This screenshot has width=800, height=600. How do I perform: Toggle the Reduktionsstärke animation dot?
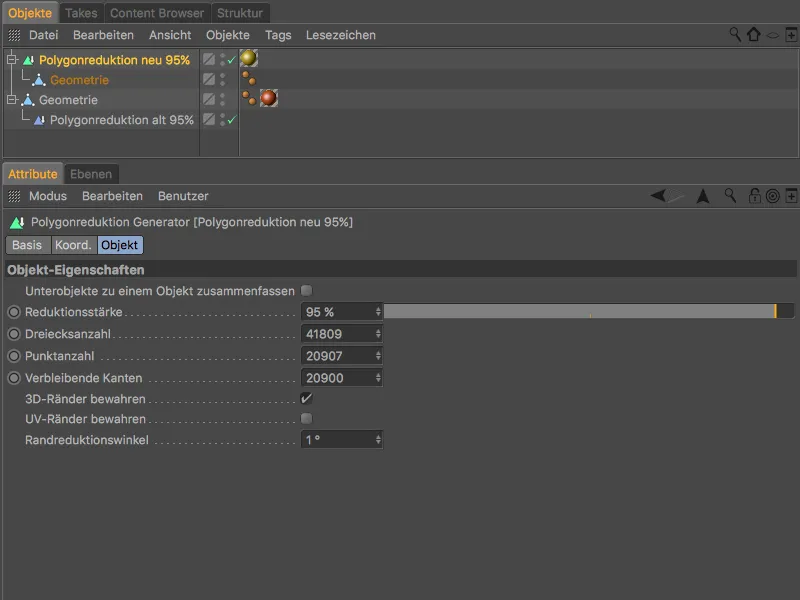[x=14, y=312]
